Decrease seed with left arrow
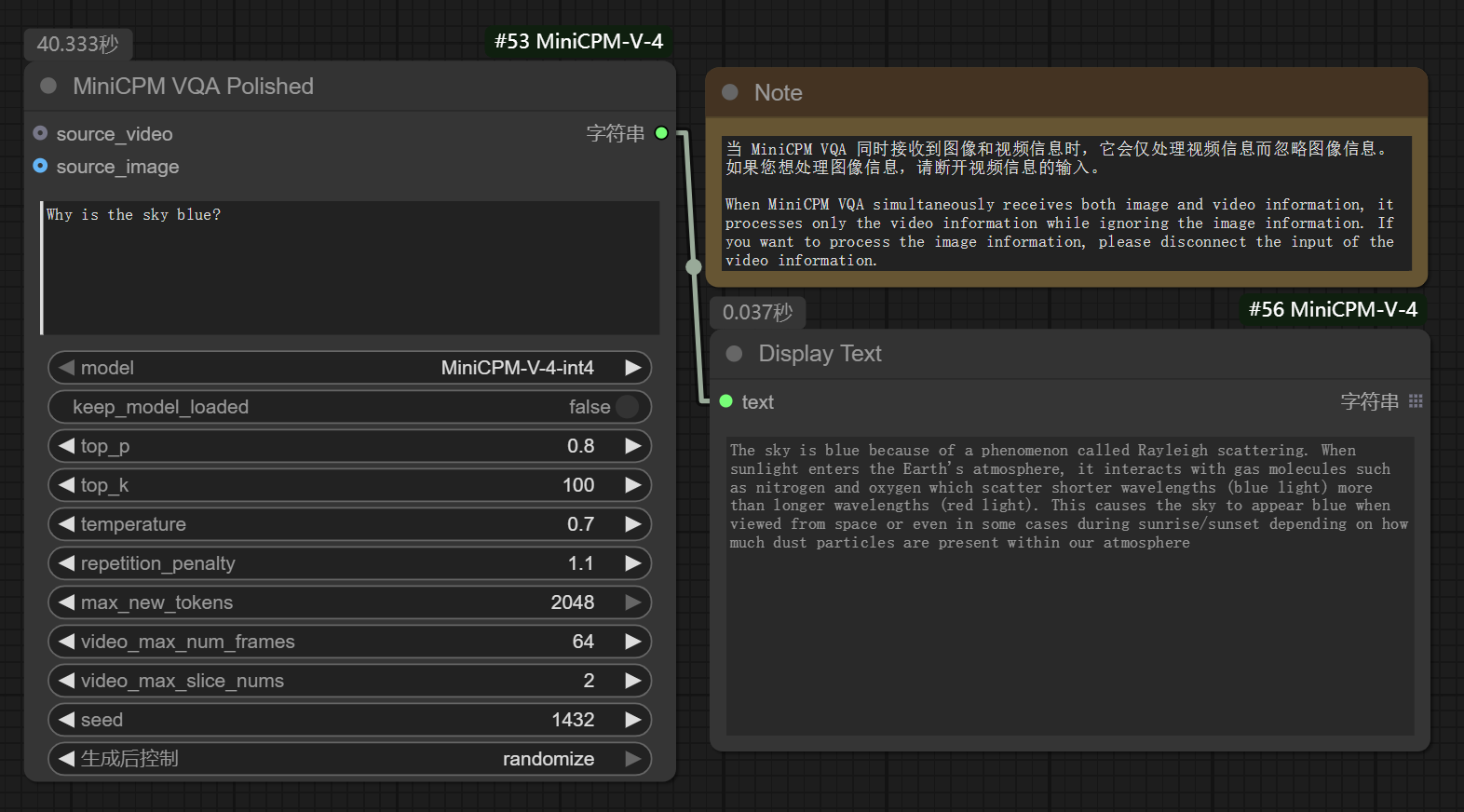 (x=66, y=720)
